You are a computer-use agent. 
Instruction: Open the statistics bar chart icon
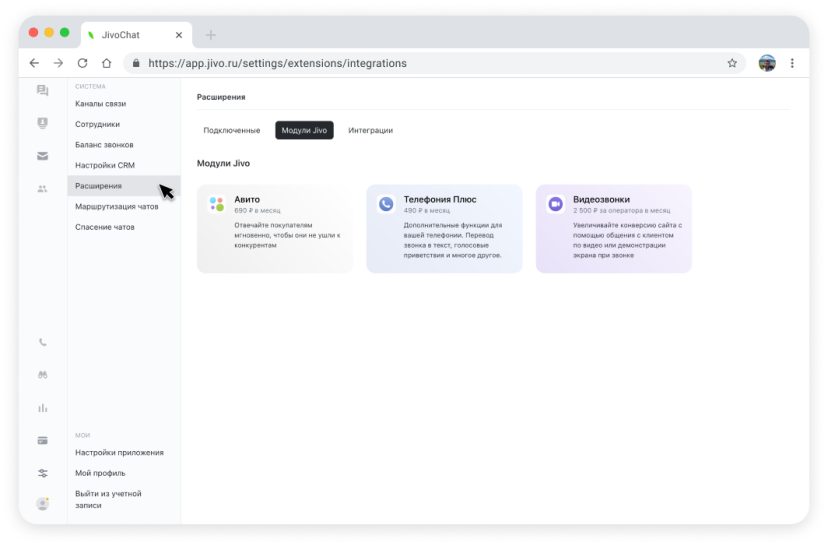pyautogui.click(x=42, y=408)
